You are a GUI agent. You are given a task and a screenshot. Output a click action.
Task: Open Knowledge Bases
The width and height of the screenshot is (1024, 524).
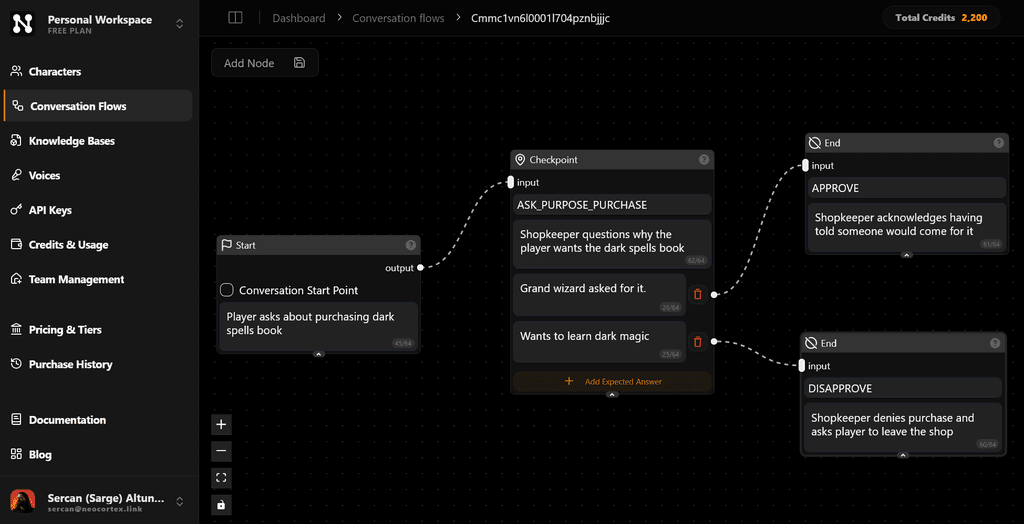click(98, 140)
